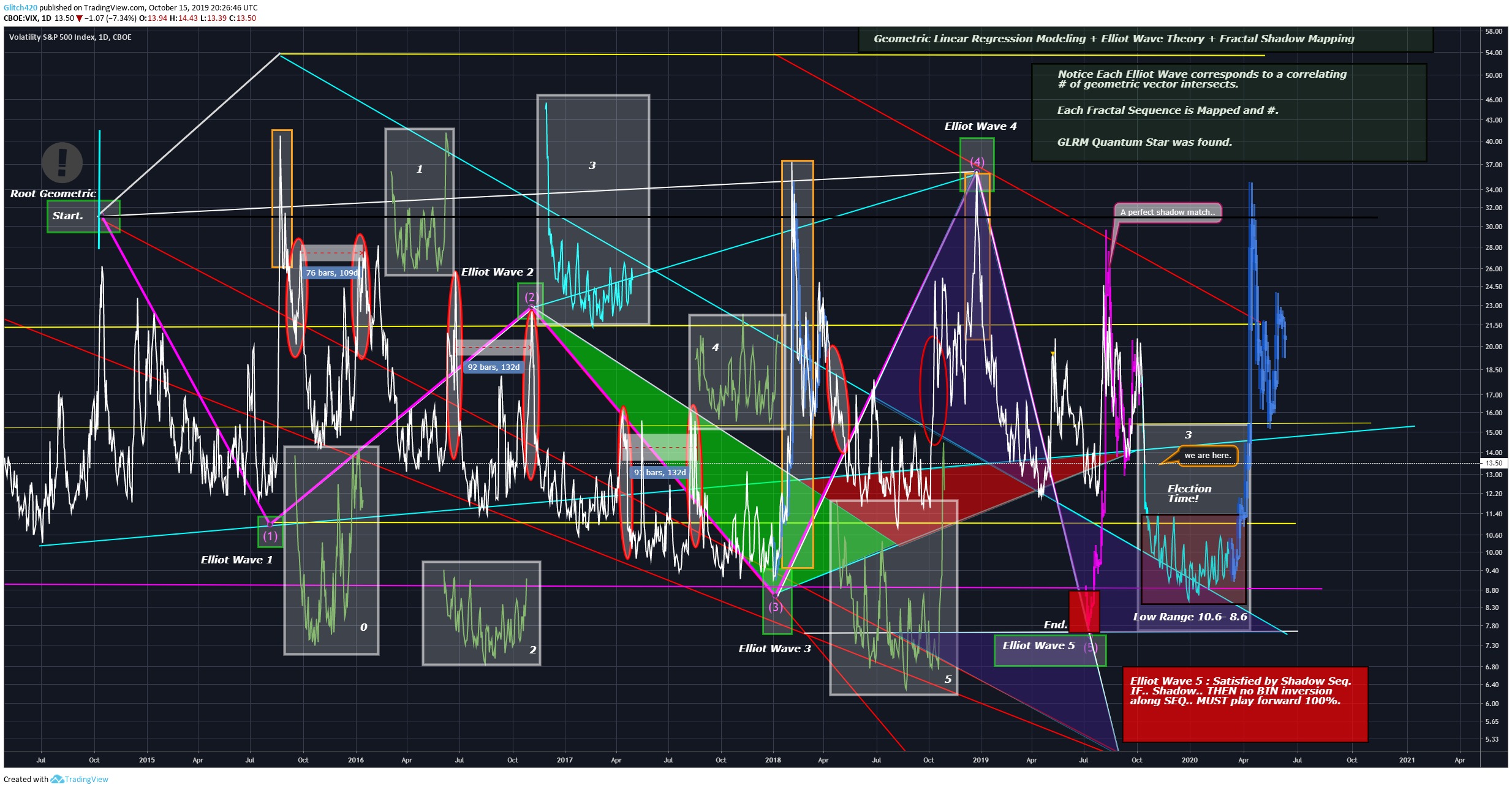Select the 'A perfect shadow match..' callout
Viewport: 1512px width, 790px height.
tap(1167, 213)
